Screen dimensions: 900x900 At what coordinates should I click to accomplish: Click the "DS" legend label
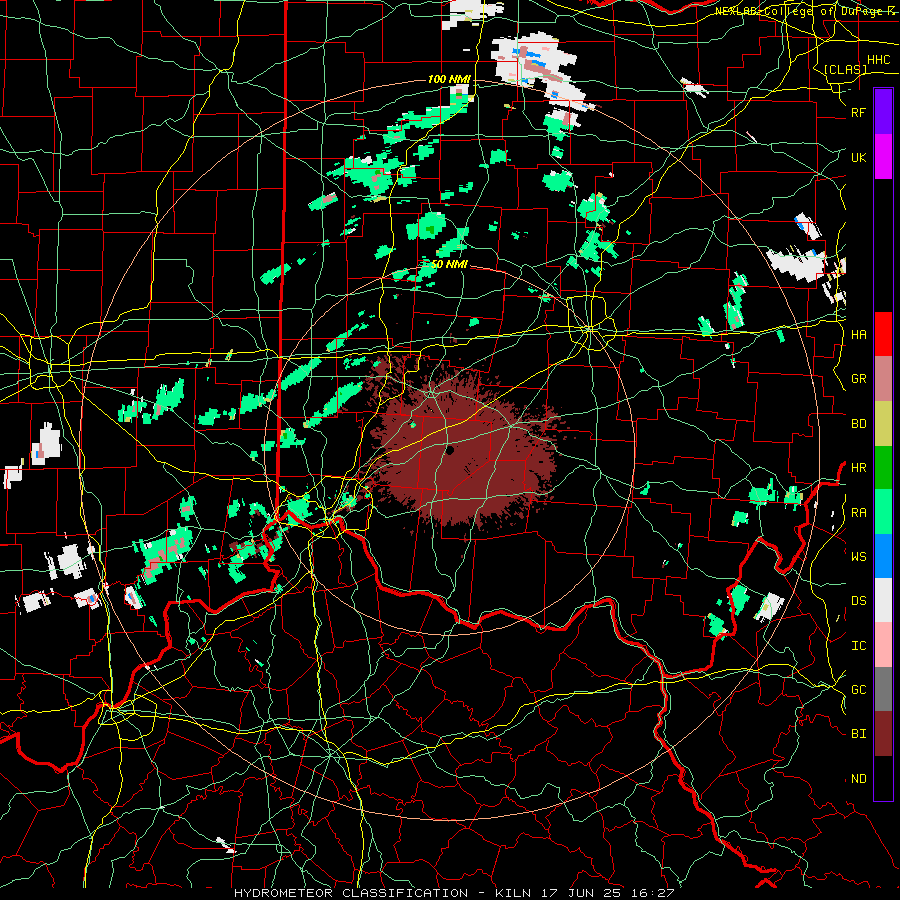(858, 601)
